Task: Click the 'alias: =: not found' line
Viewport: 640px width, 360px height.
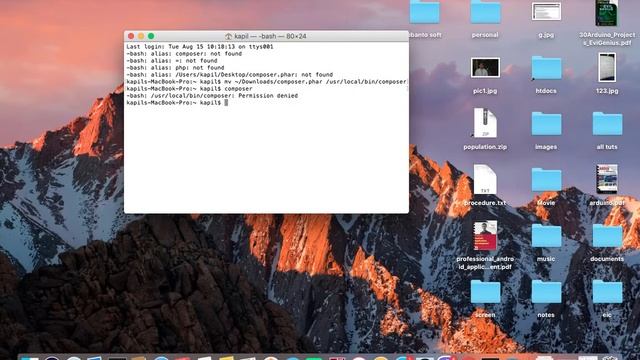Action: tap(172, 60)
